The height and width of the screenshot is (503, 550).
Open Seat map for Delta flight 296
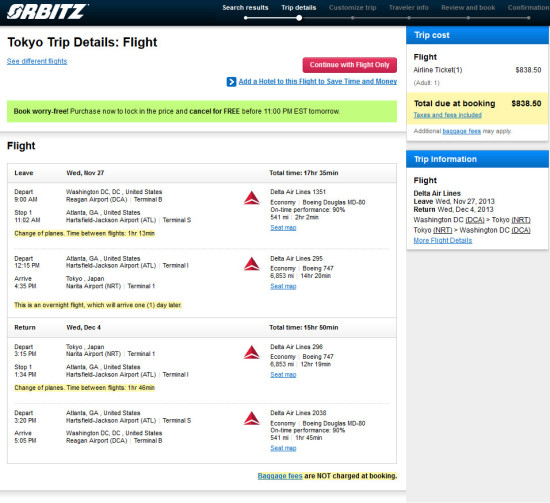283,375
